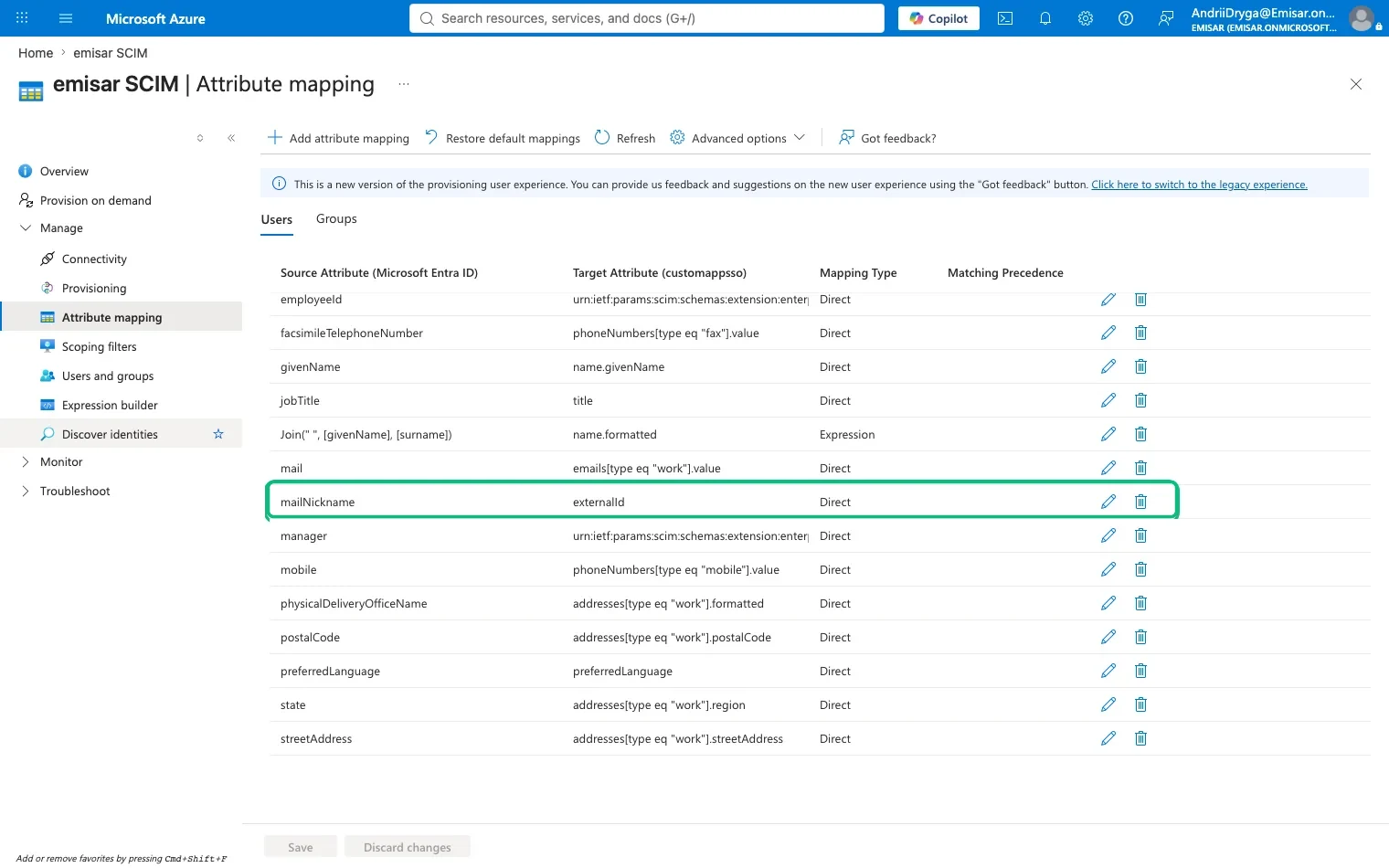This screenshot has height=868, width=1389.
Task: Select the Attribute mapping sidebar item
Action: (x=121, y=317)
